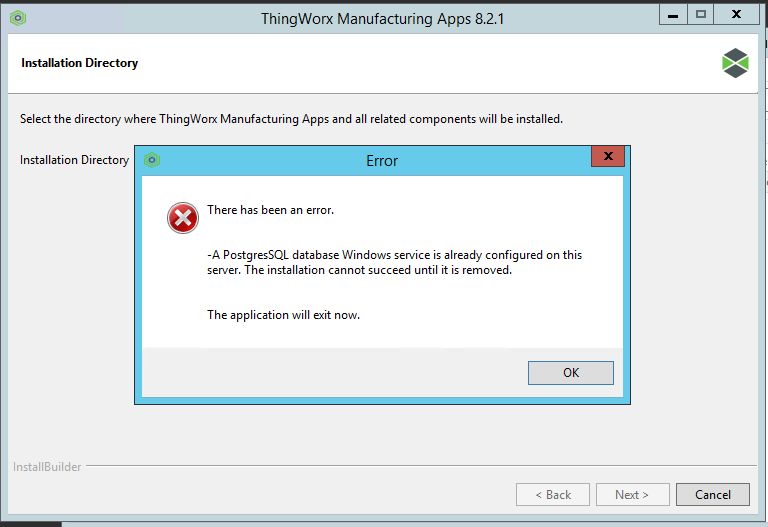The height and width of the screenshot is (527, 768).
Task: Close the ThingWorx Manufacturing Apps installer window
Action: coord(737,14)
